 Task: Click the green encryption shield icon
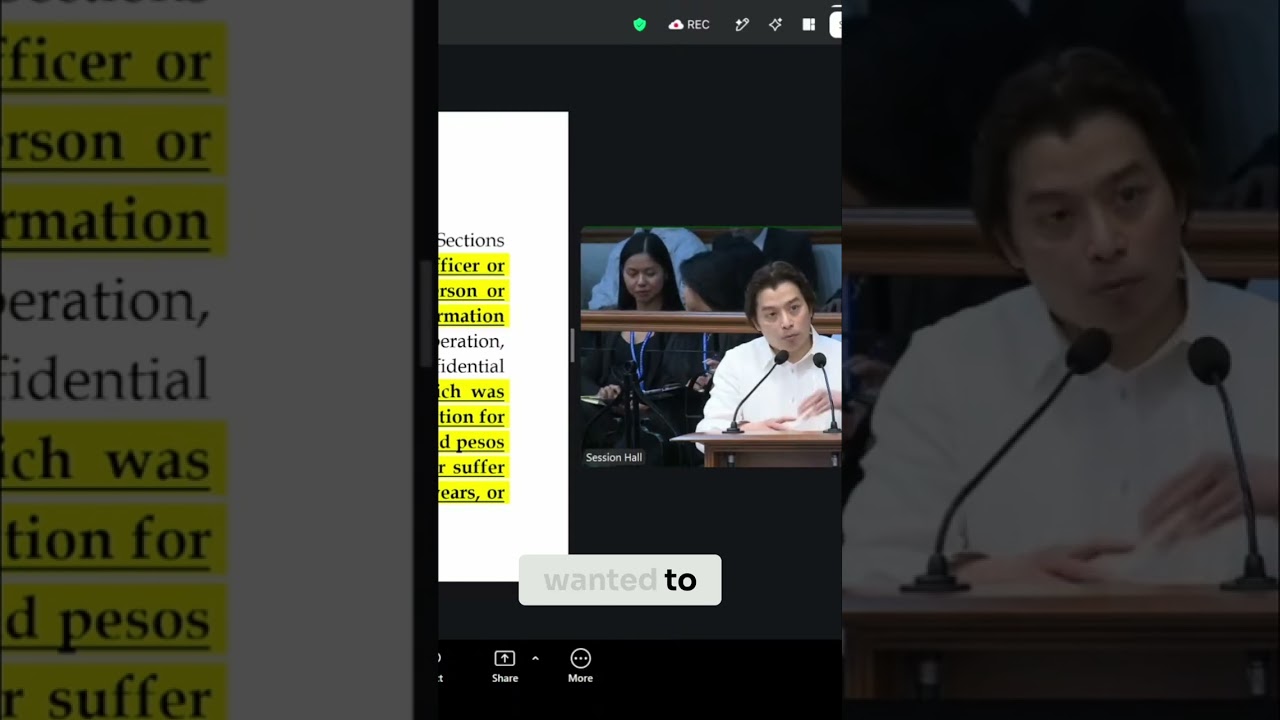[640, 25]
